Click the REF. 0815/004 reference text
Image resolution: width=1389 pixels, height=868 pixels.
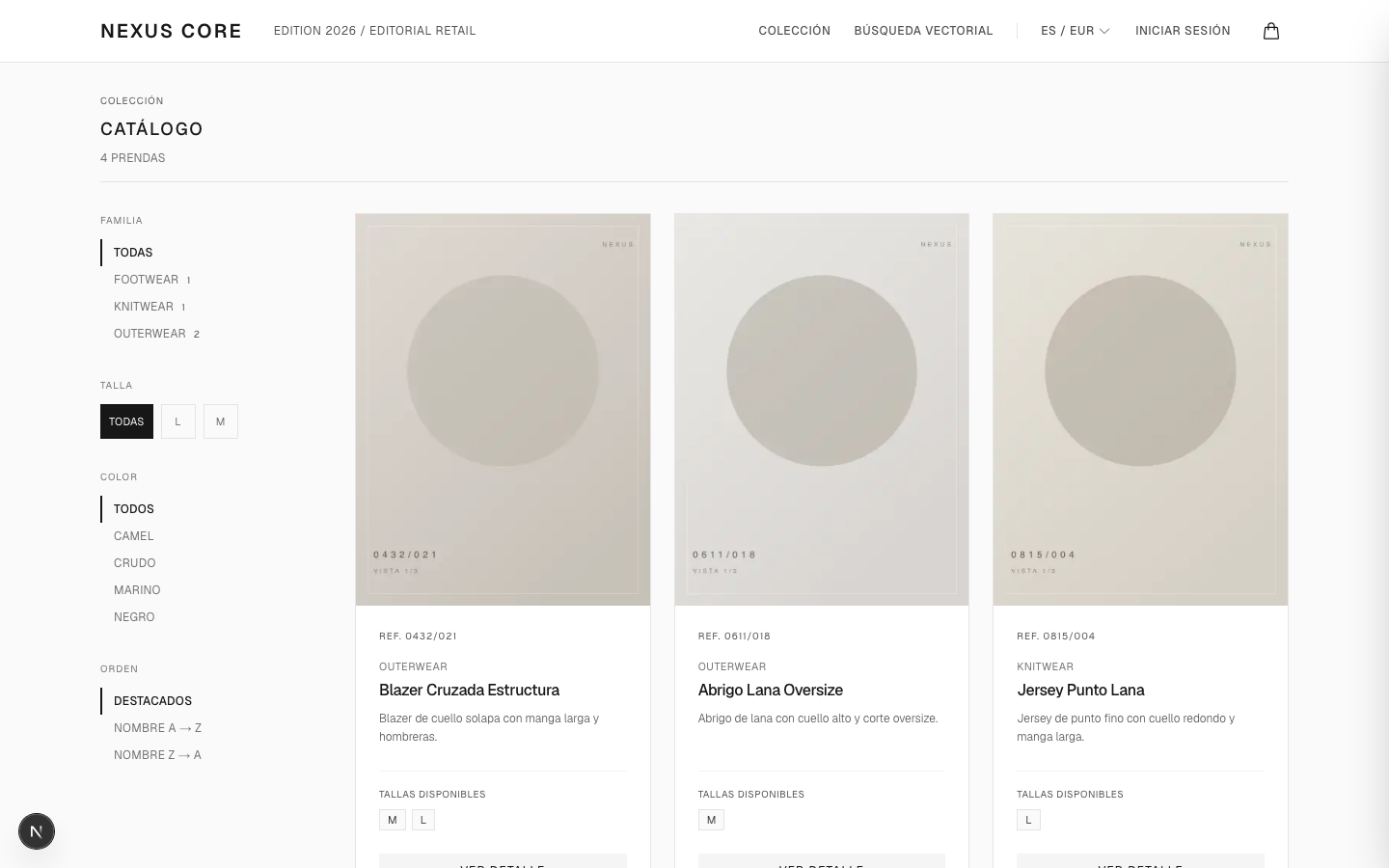(1056, 637)
